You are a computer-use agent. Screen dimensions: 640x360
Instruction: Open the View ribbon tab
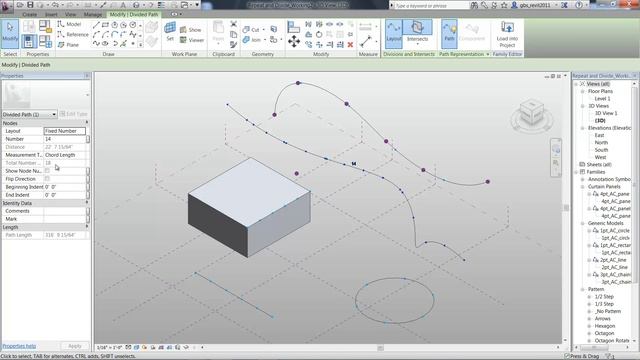pyautogui.click(x=71, y=14)
